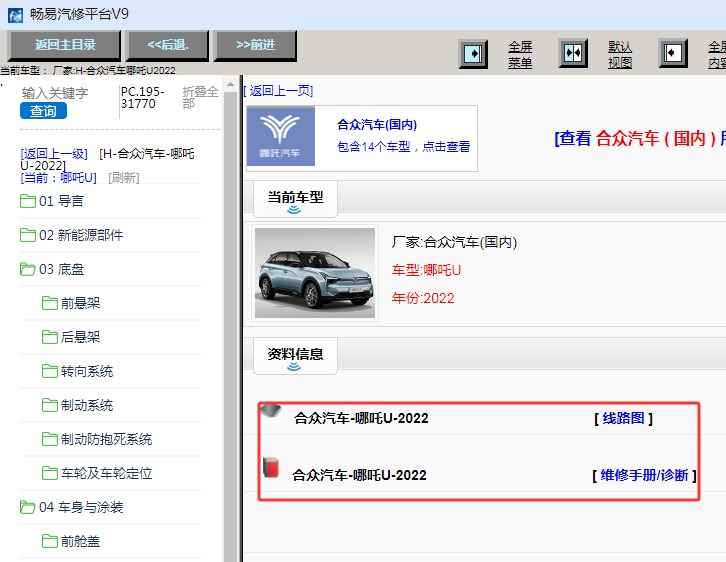Open 全屏菜单 label
The height and width of the screenshot is (562, 726).
[x=520, y=55]
